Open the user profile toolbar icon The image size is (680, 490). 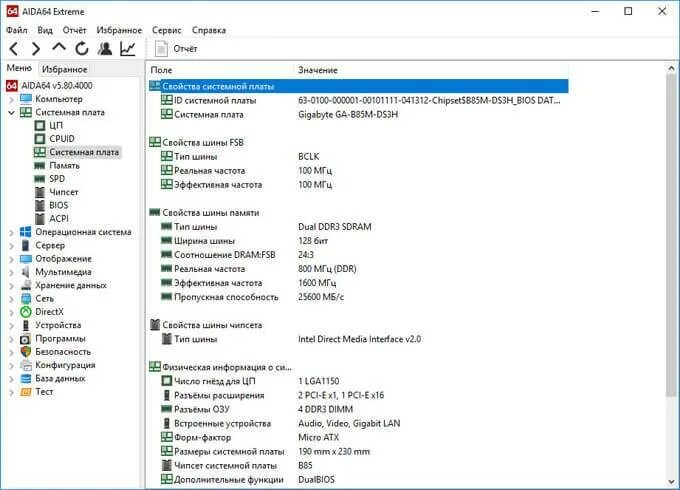105,49
